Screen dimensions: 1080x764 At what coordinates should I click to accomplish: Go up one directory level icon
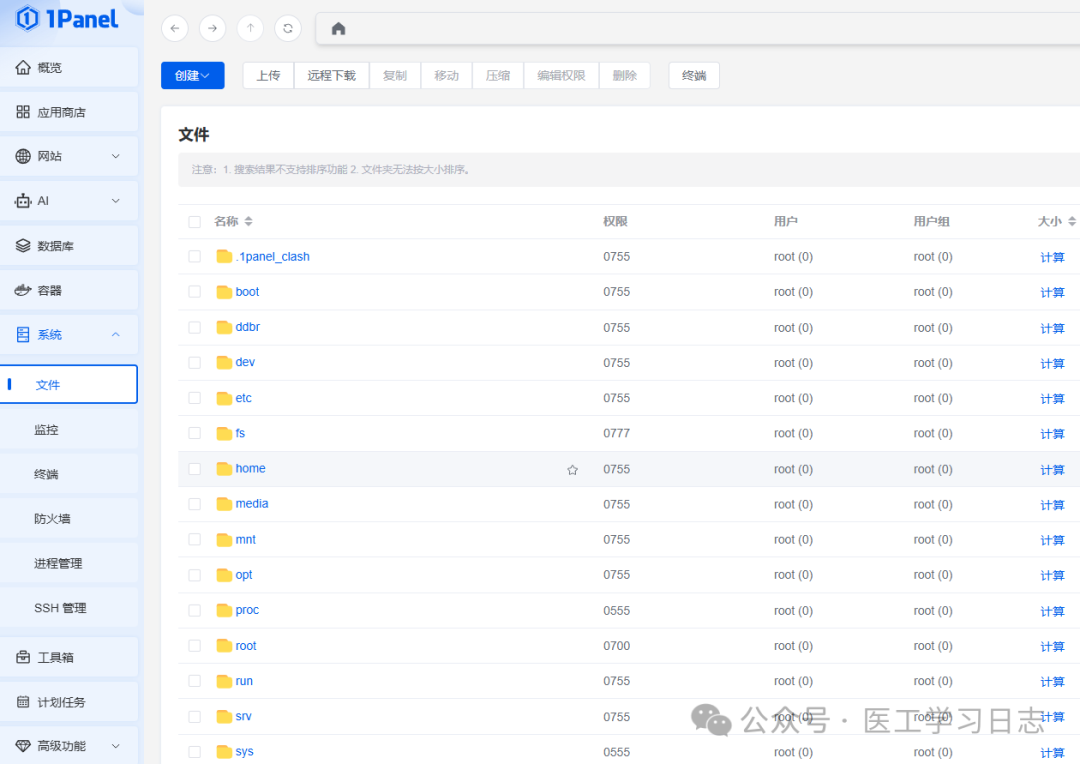point(250,28)
